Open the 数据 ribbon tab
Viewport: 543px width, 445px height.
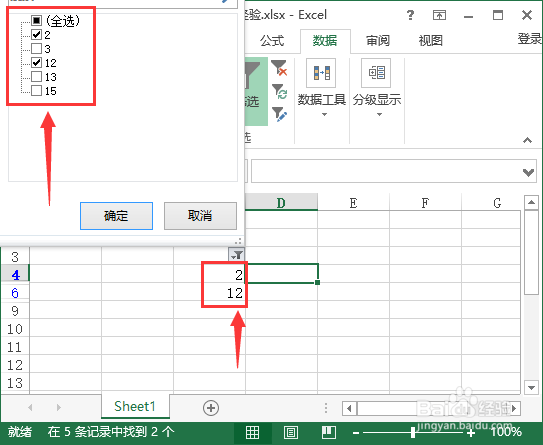(x=325, y=41)
